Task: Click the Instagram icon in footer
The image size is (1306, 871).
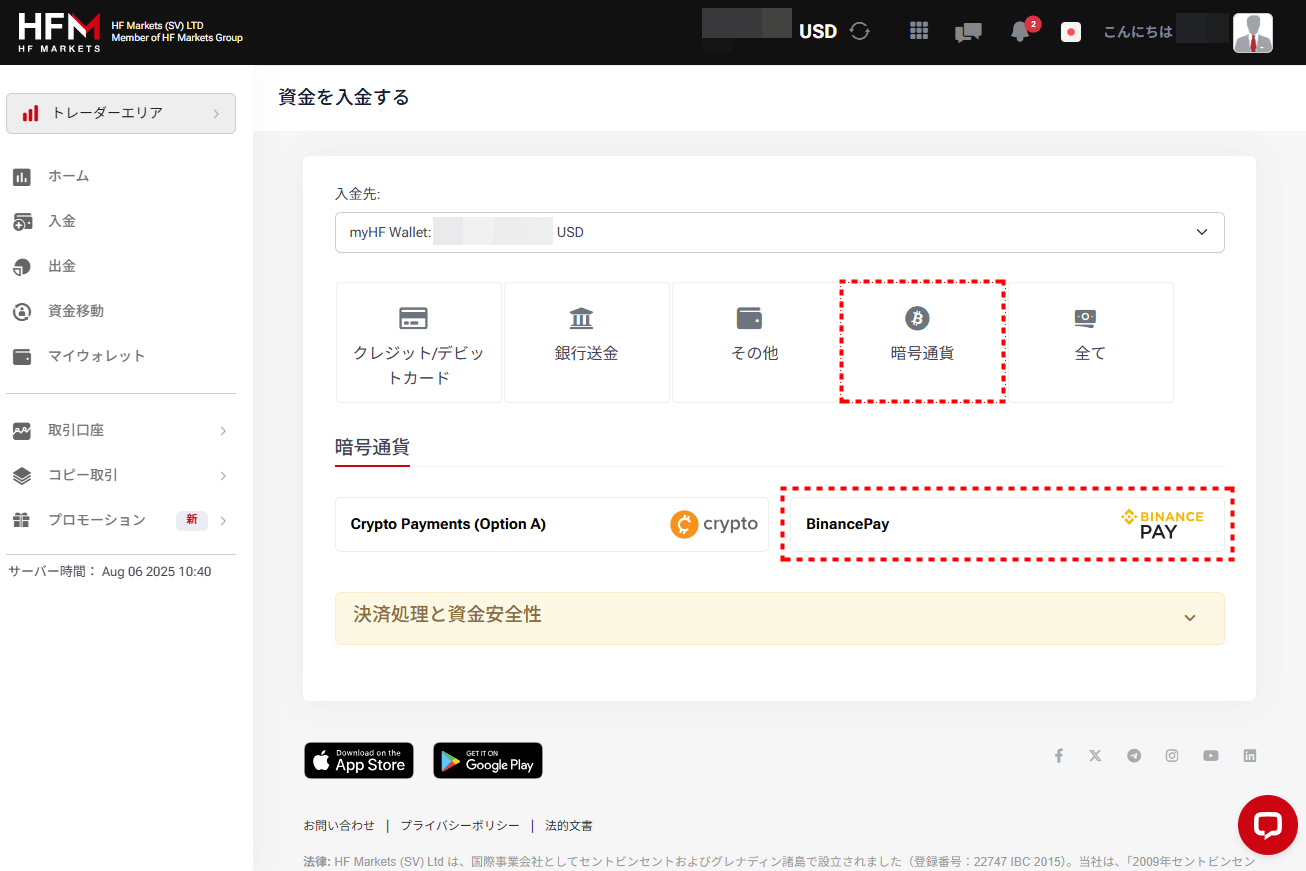Action: 1172,756
